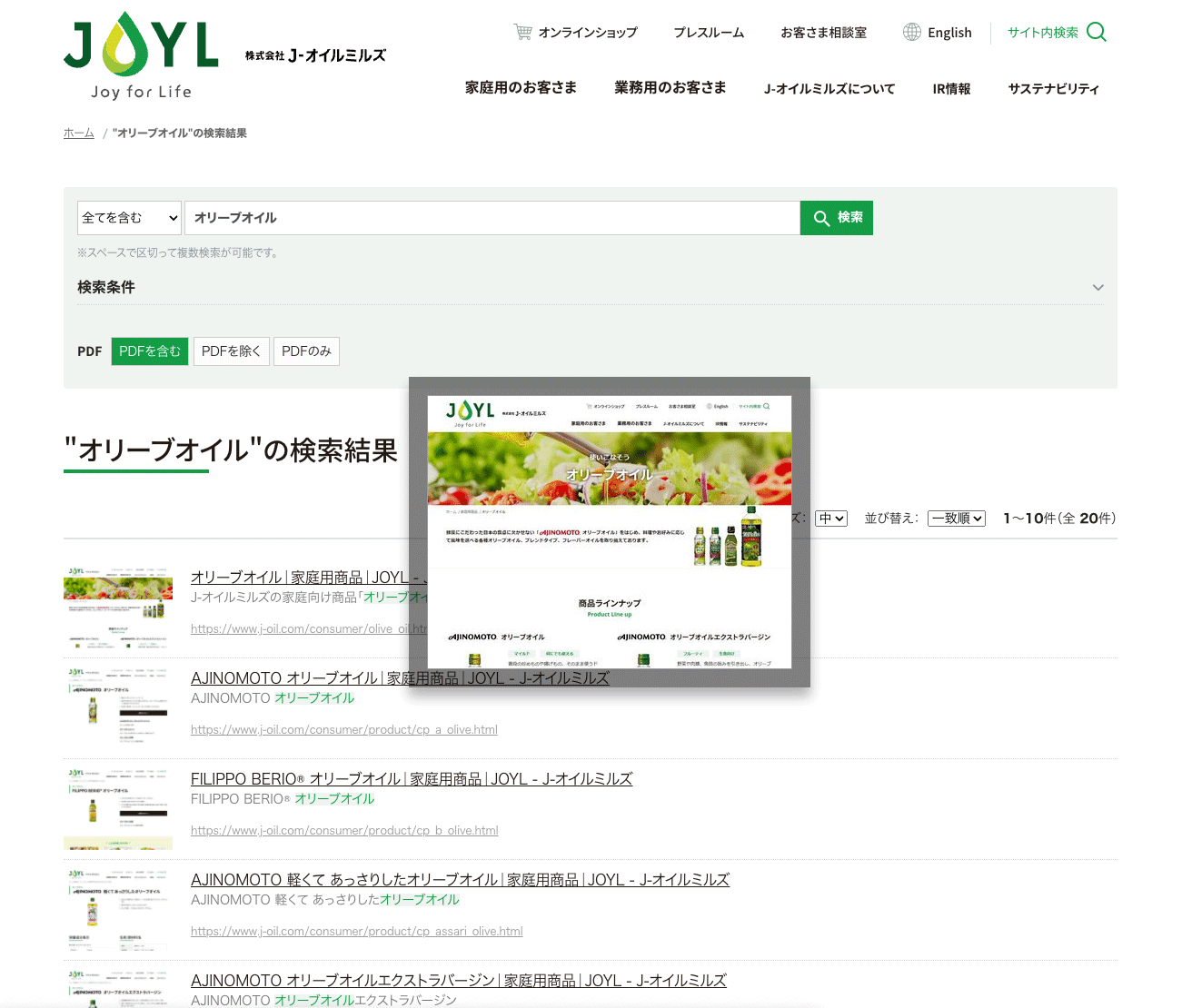The width and height of the screenshot is (1182, 1008).
Task: Select the PDFのみ filter
Action: [306, 351]
